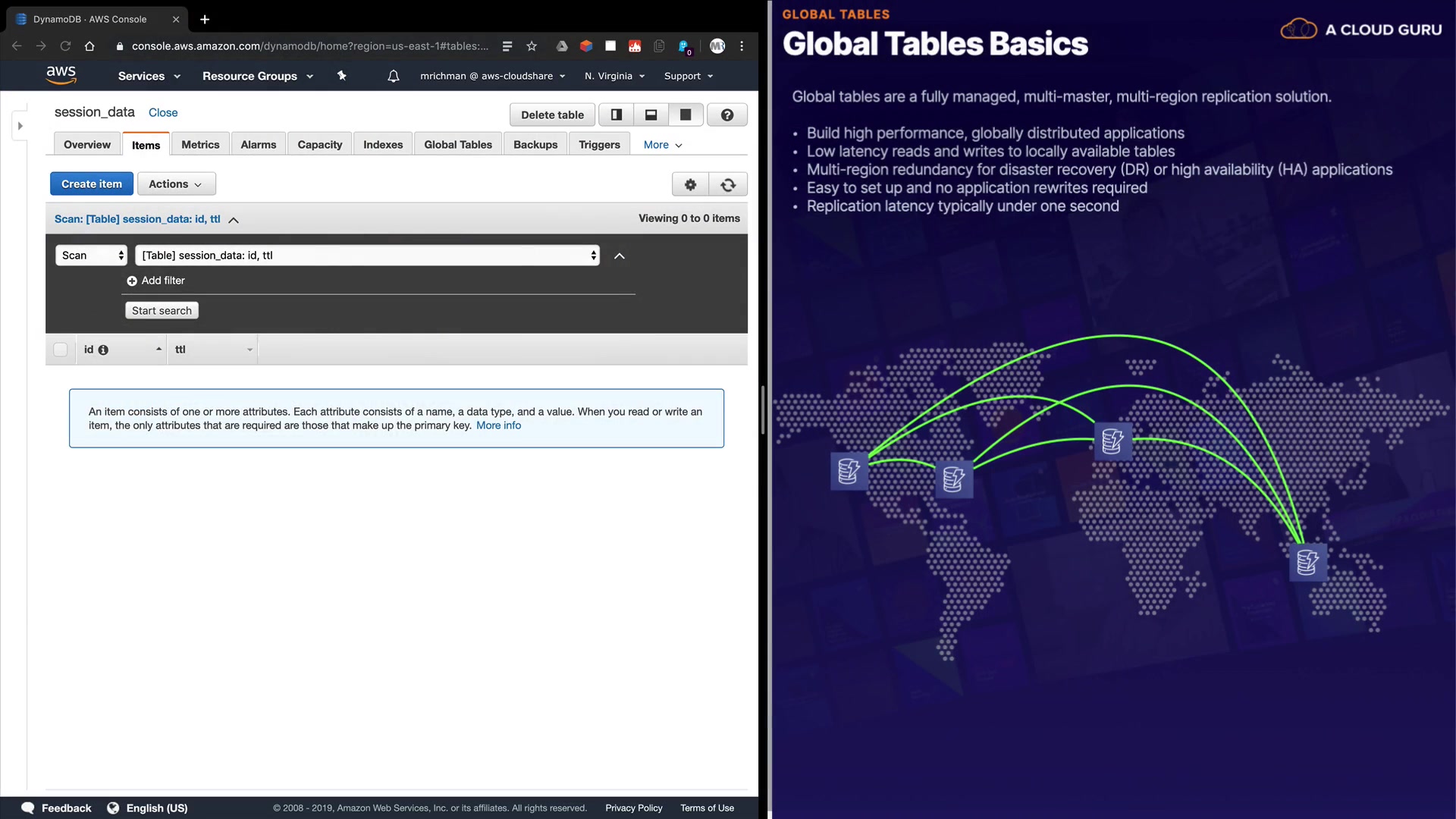Expand the left navigation pane arrow
1456x819 pixels.
click(x=20, y=126)
